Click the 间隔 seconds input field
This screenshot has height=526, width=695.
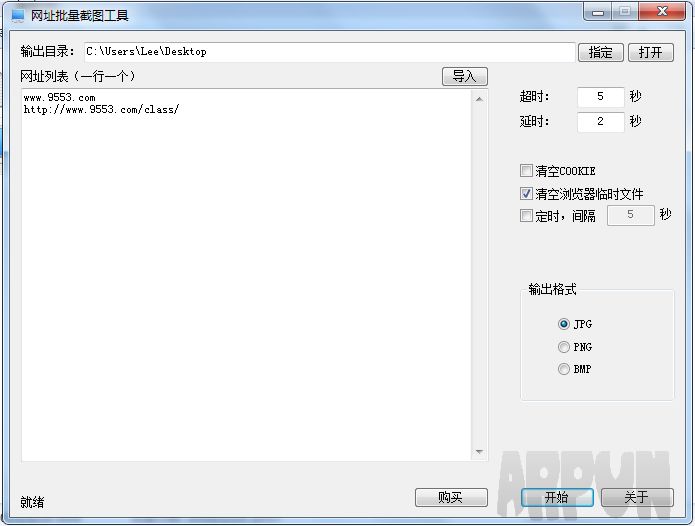[x=631, y=215]
